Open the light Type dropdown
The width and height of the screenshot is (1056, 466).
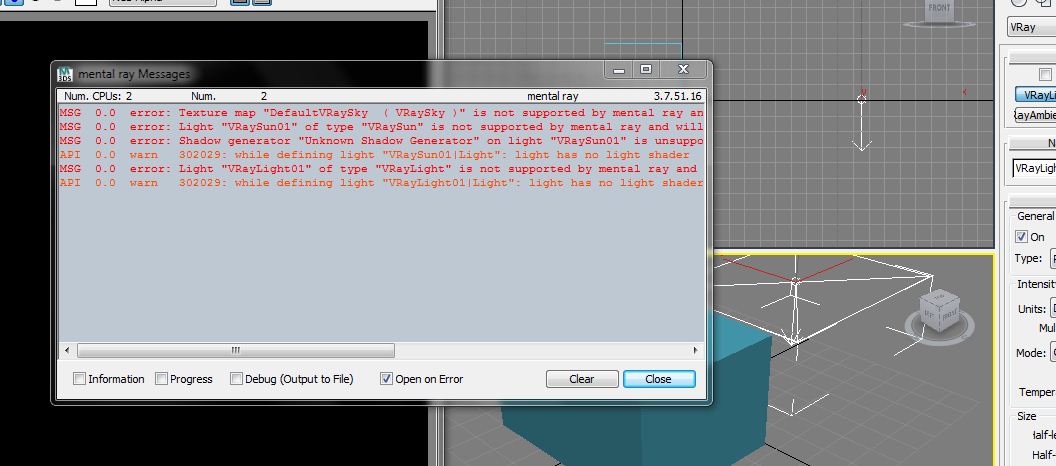coord(1053,259)
